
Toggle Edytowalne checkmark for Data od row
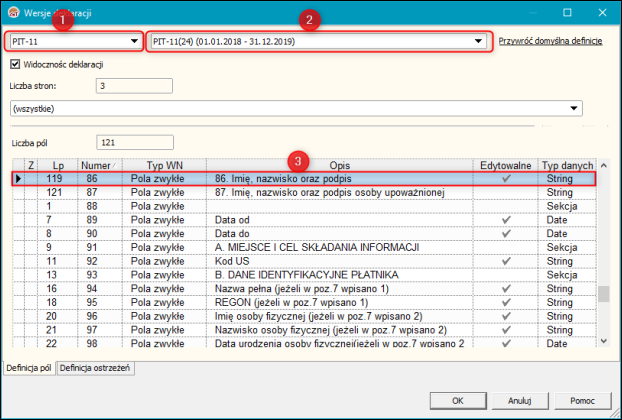pos(506,219)
